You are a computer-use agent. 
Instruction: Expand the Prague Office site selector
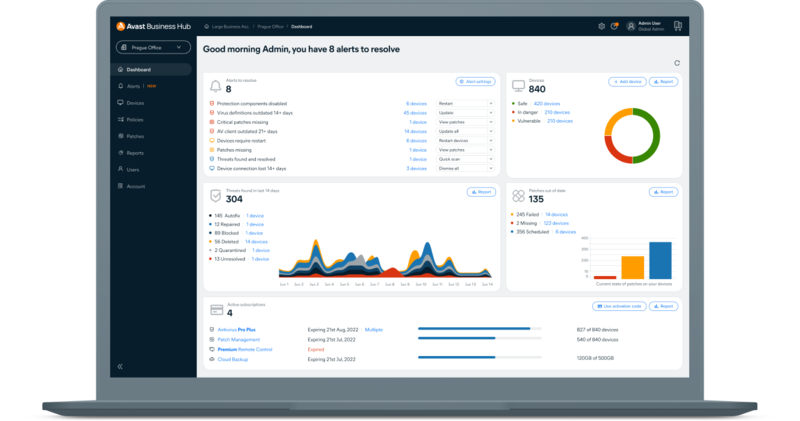(x=151, y=47)
